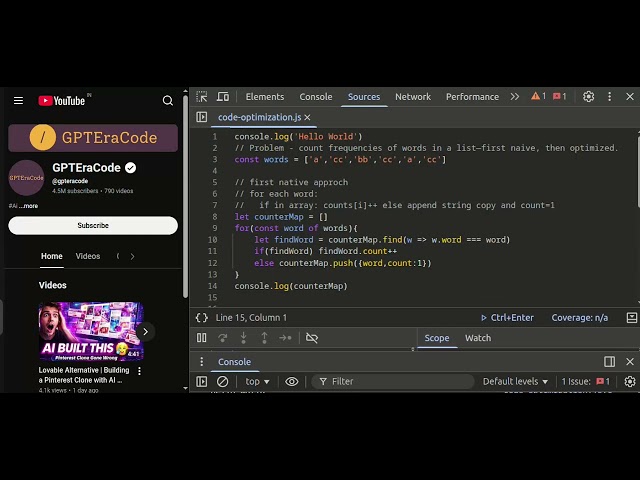Expand channel description with ...more
The width and height of the screenshot is (640, 480).
coord(28,206)
